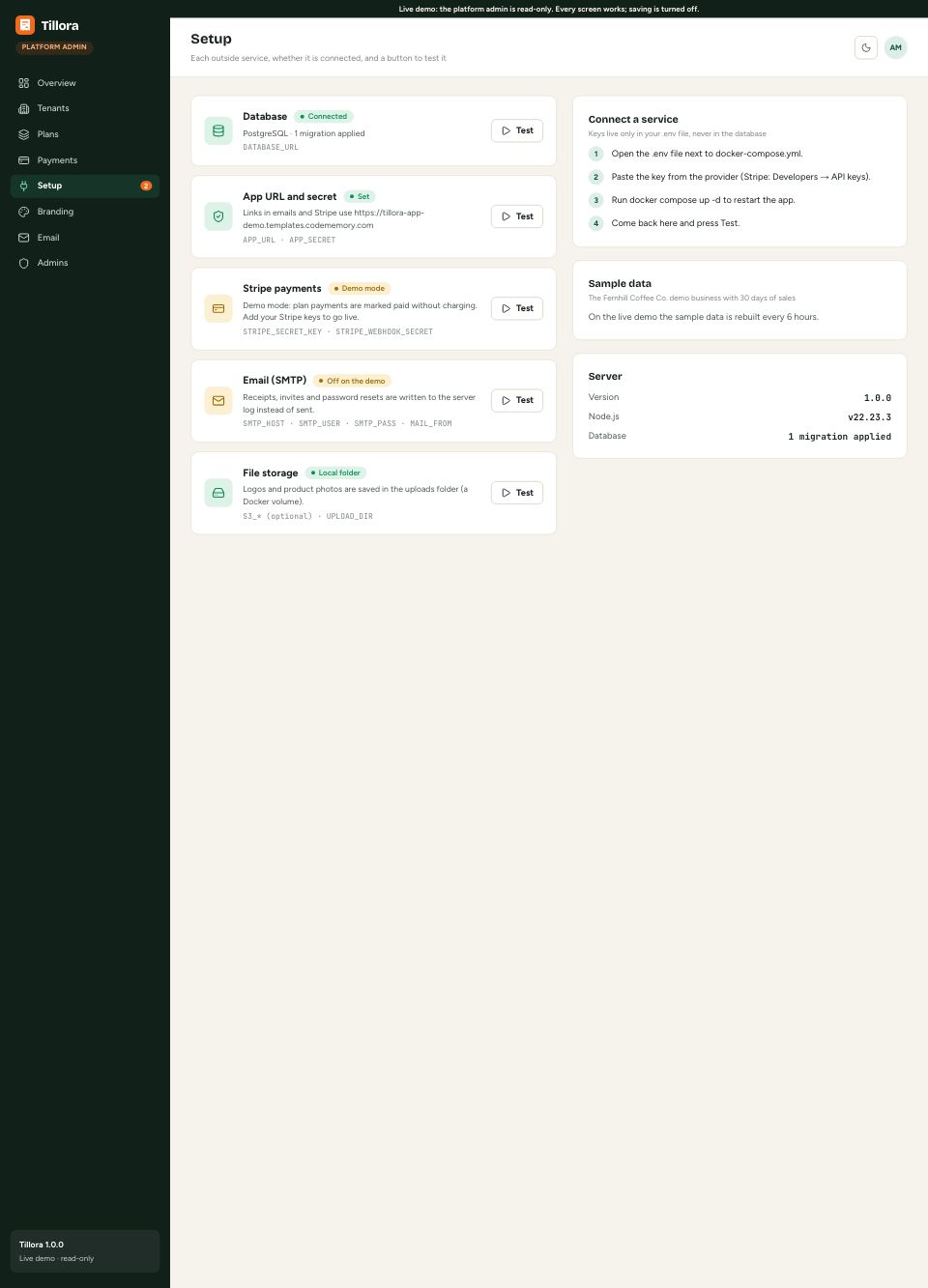Click the Admins shield icon in sidebar
The image size is (928, 1288).
(x=24, y=263)
